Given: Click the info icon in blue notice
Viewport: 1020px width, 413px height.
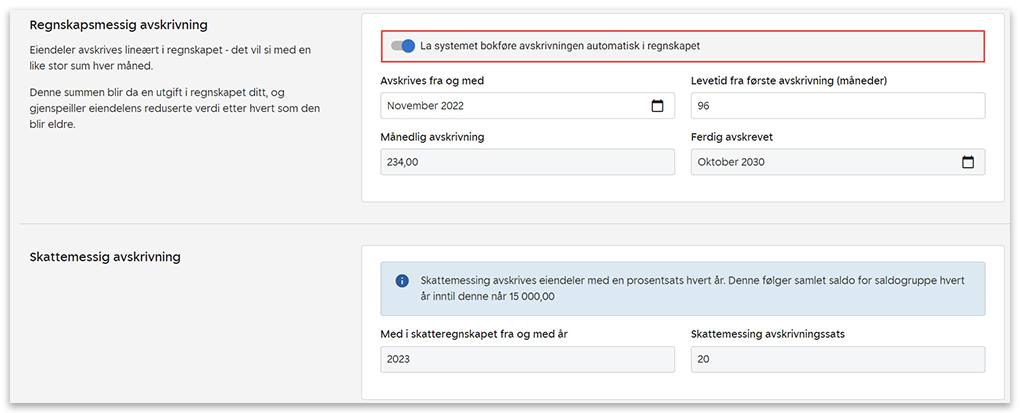Looking at the screenshot, I should [x=402, y=281].
